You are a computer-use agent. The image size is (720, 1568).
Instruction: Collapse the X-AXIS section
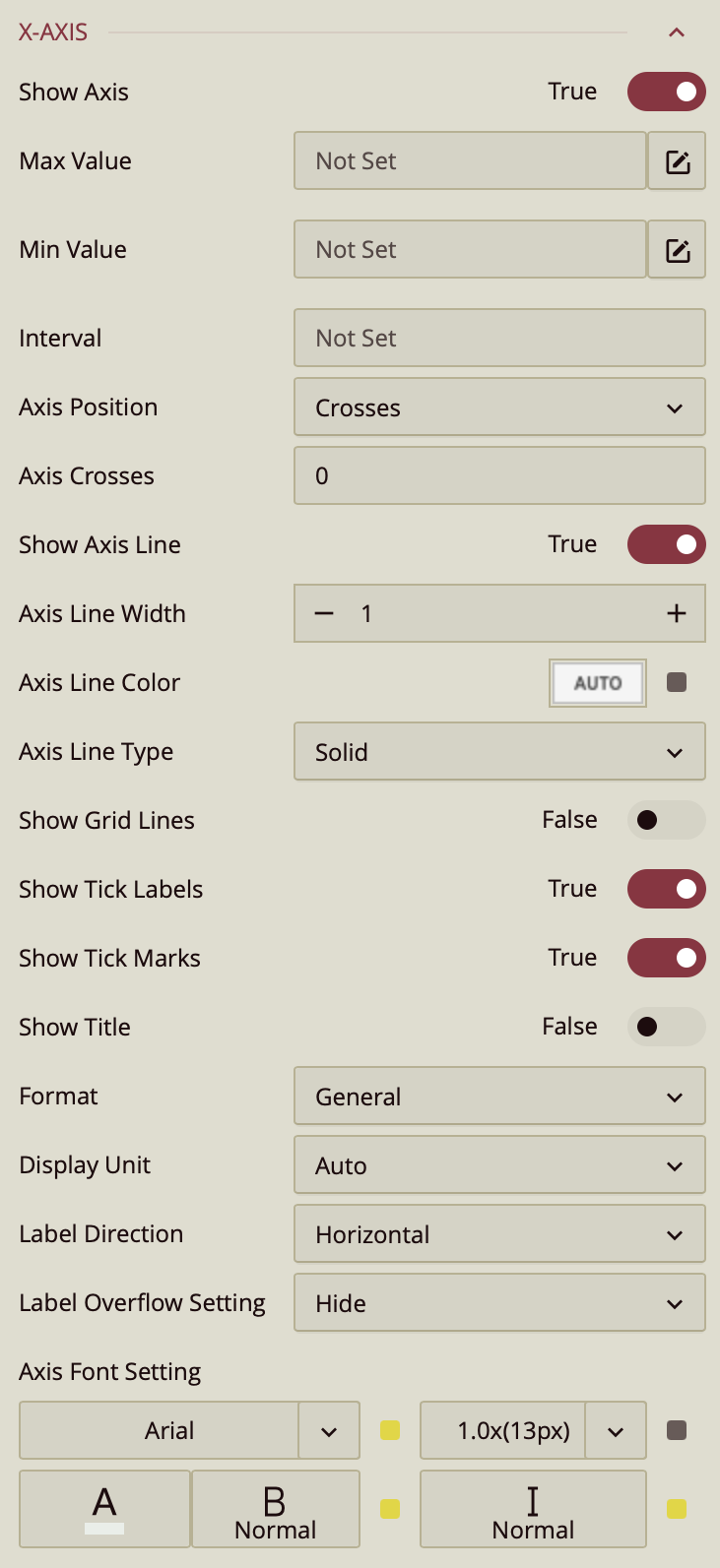click(x=677, y=32)
